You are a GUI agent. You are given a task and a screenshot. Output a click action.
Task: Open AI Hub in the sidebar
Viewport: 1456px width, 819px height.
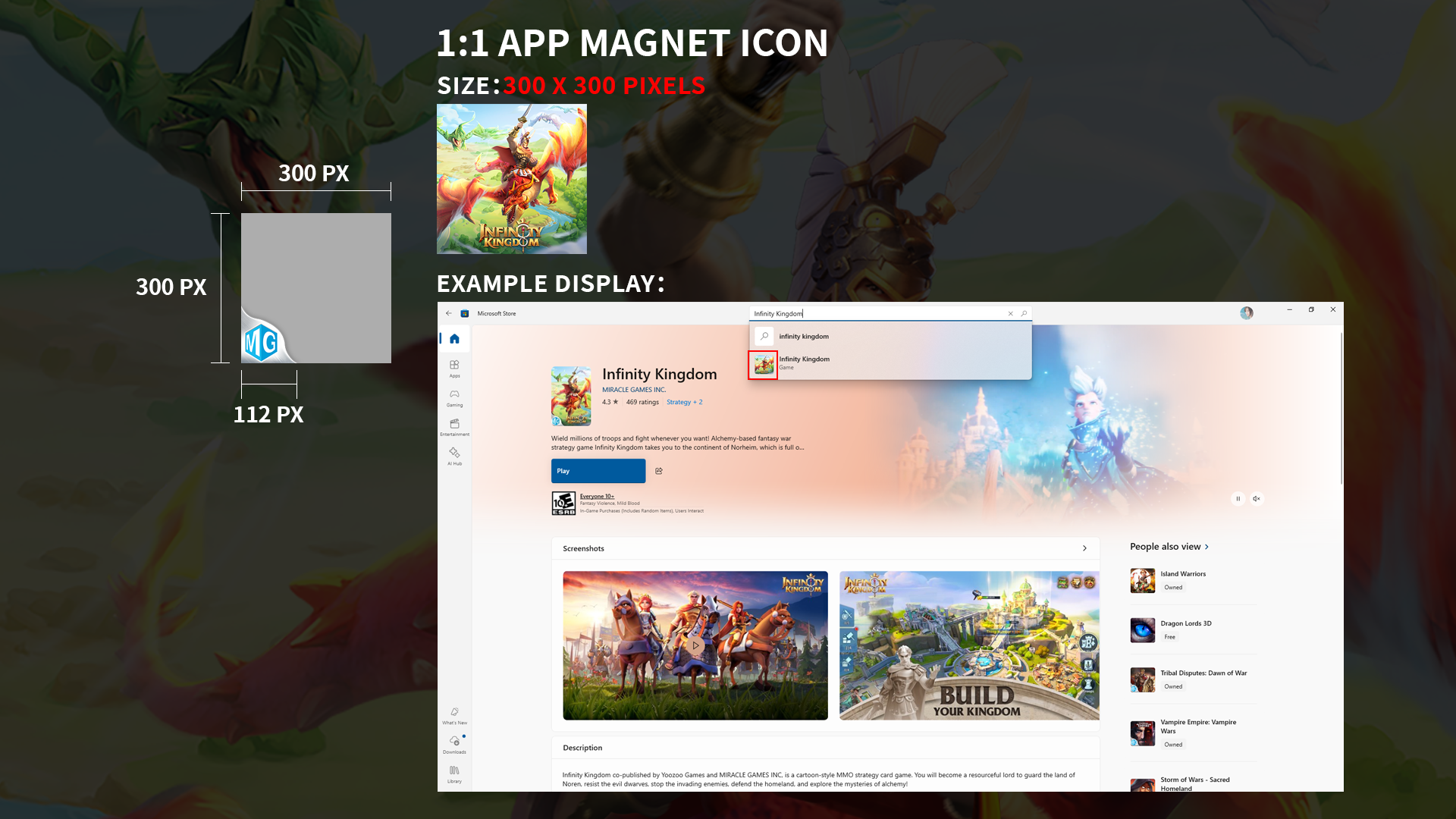tap(454, 457)
